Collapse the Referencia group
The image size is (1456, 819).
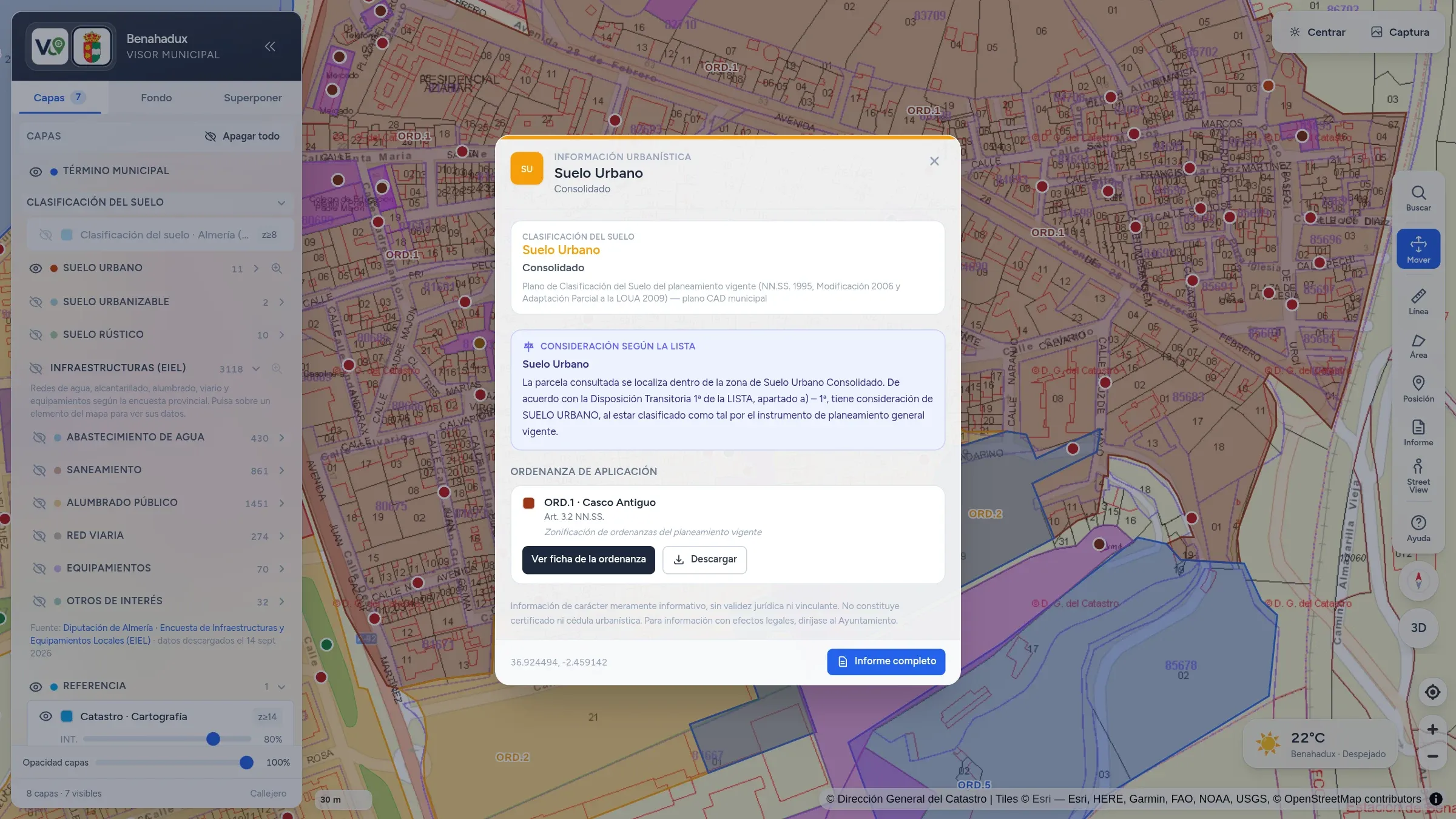tap(281, 687)
